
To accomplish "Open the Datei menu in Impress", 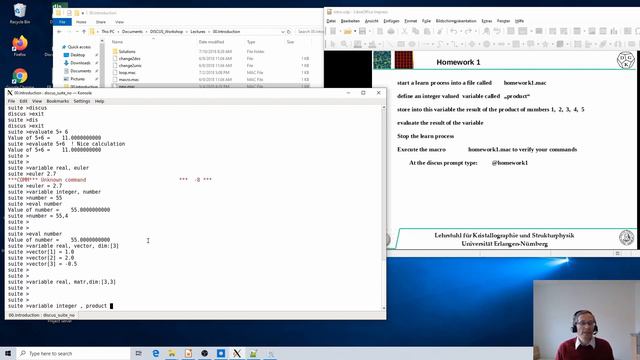I will point(331,21).
